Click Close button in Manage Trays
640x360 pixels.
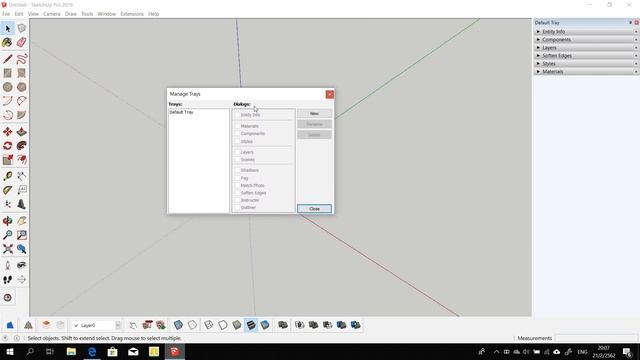tap(314, 209)
